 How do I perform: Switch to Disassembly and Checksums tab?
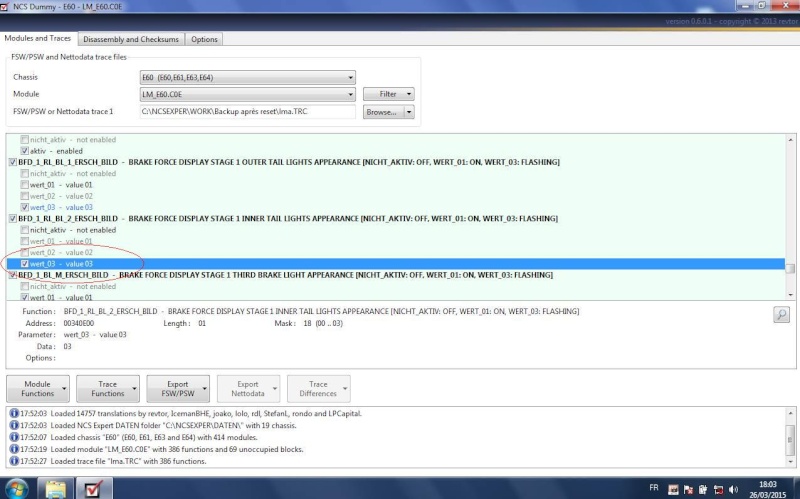[x=131, y=39]
